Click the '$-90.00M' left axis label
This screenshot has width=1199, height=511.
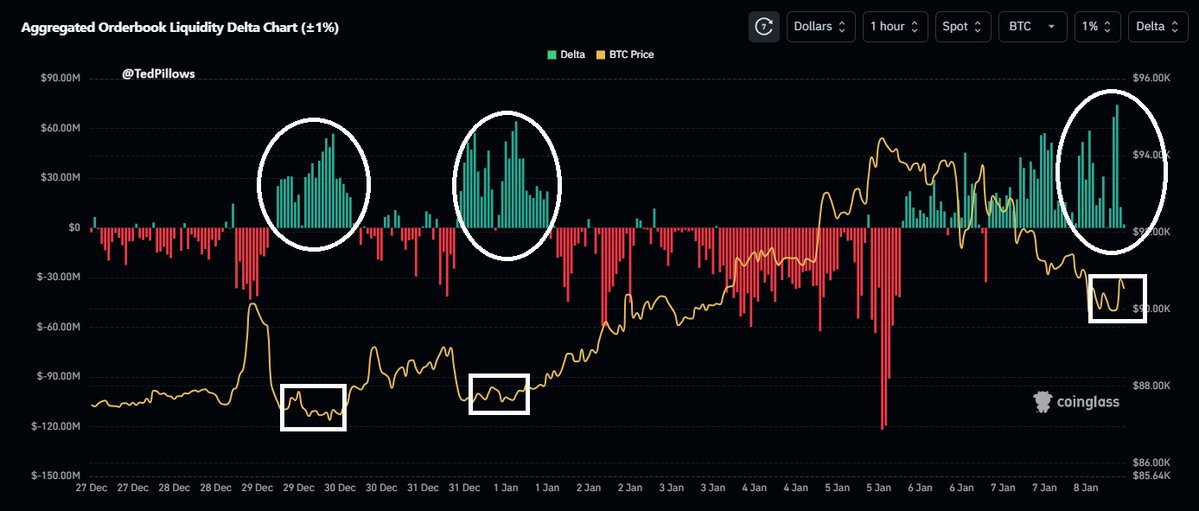[60, 376]
